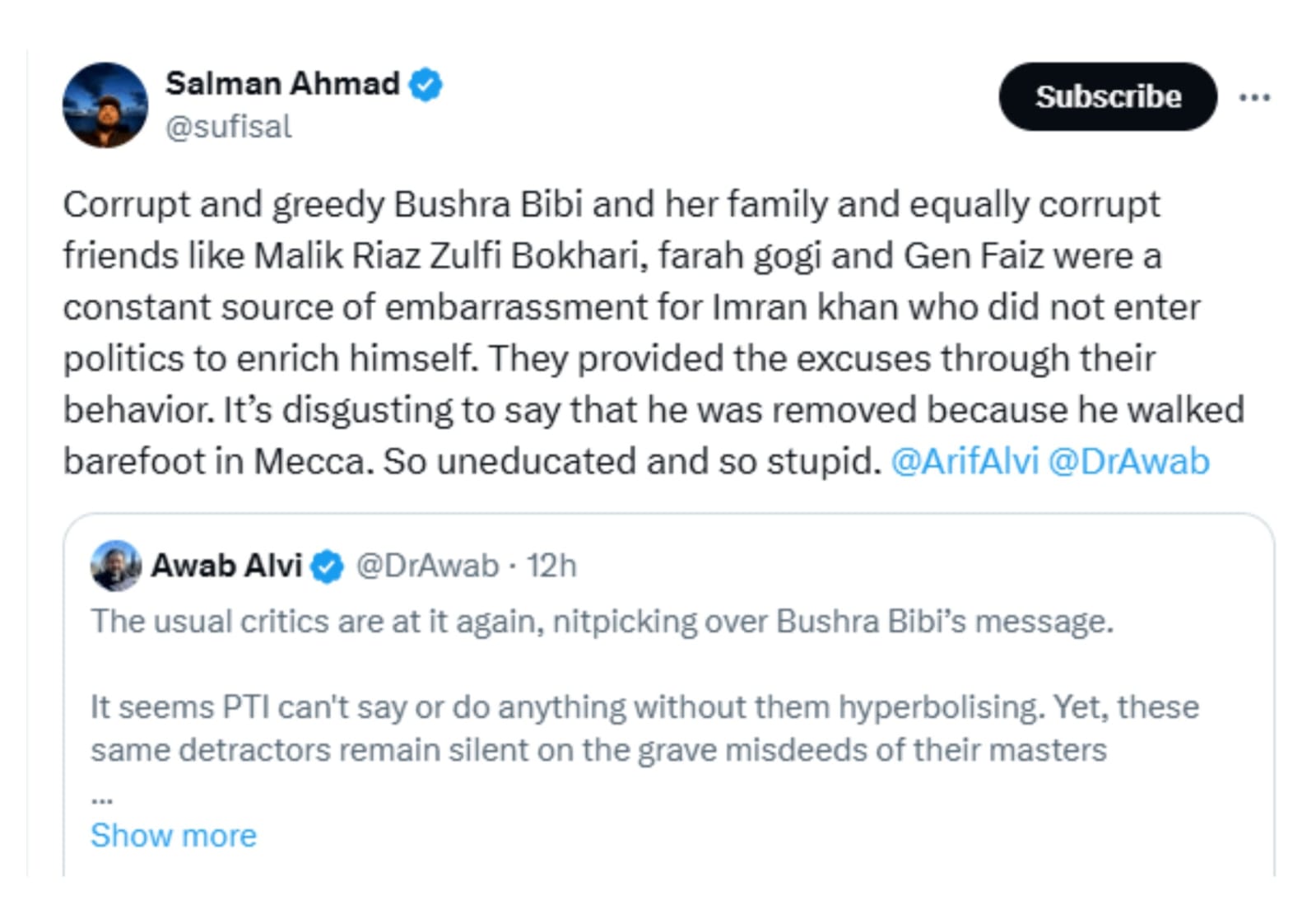Open the @DrAwab mention in main tweet
Screen dimensions: 1316x909
[1128, 461]
